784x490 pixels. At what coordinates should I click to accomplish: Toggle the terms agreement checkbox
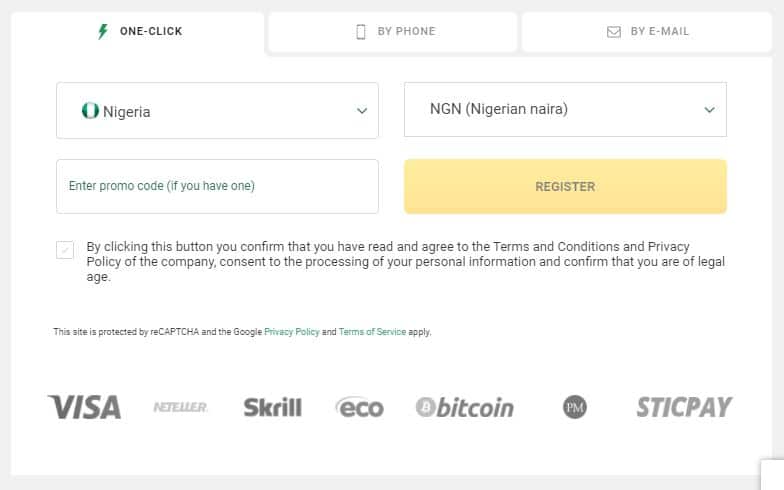tap(65, 250)
